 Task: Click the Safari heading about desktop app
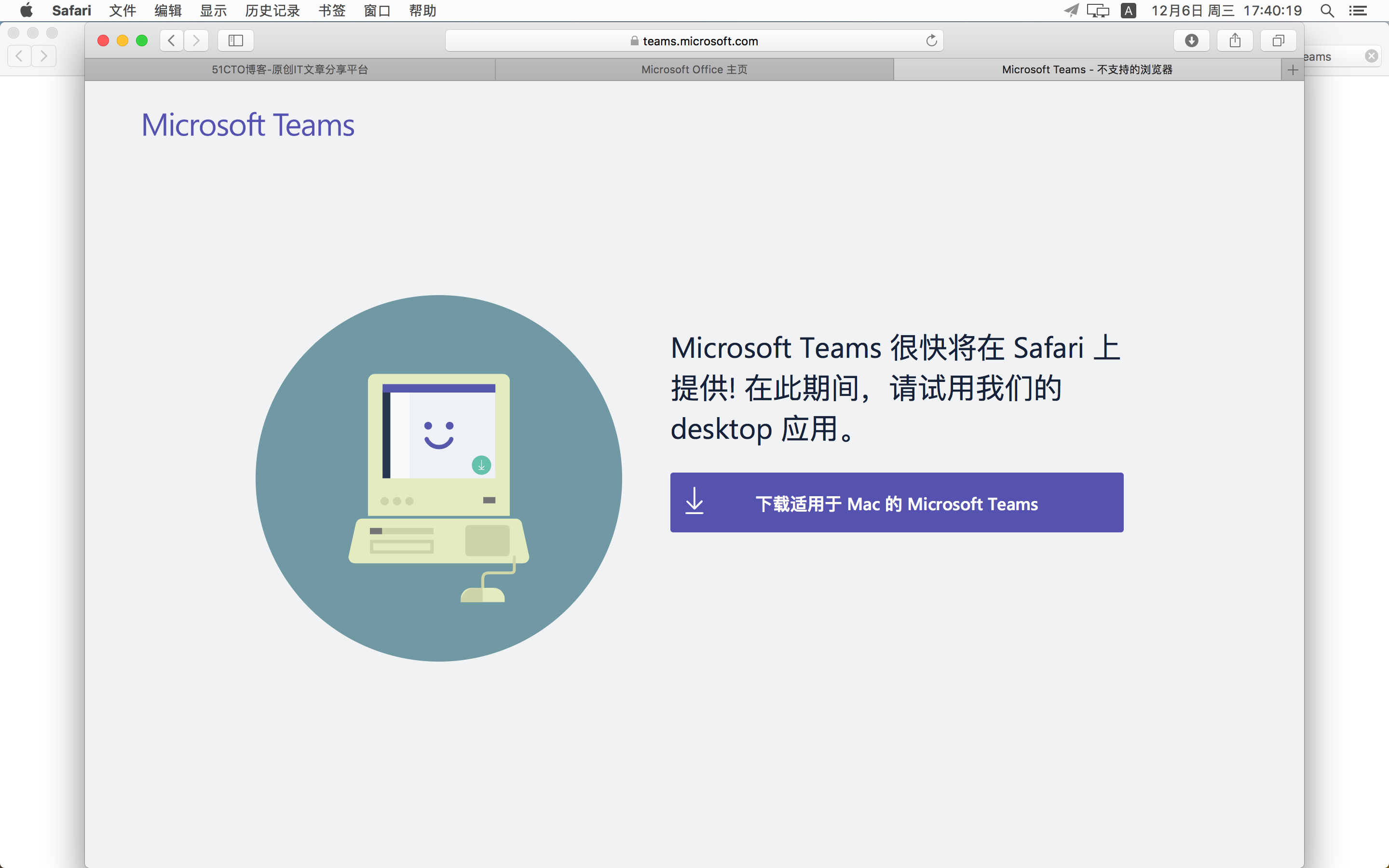[x=896, y=388]
